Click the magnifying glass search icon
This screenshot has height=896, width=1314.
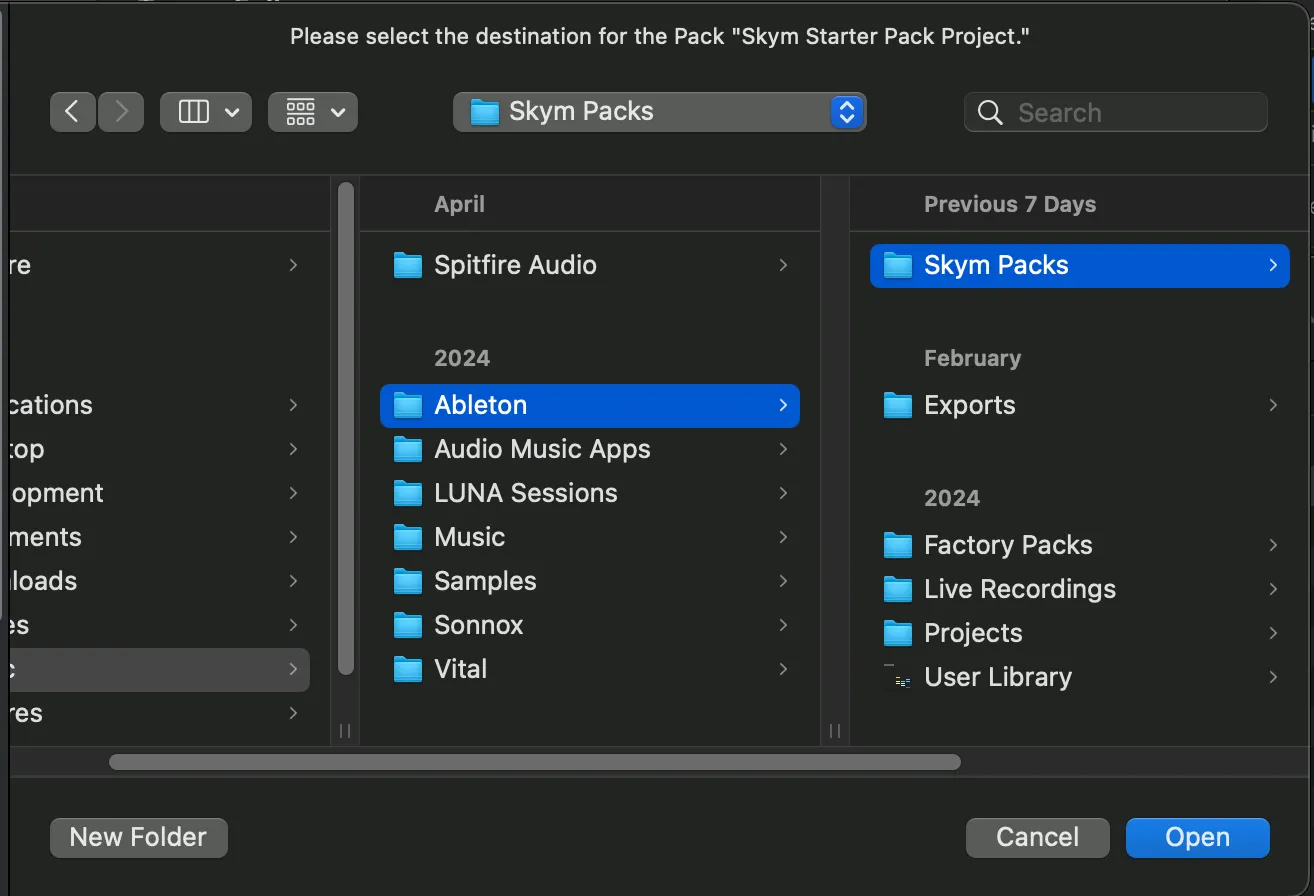coord(990,113)
